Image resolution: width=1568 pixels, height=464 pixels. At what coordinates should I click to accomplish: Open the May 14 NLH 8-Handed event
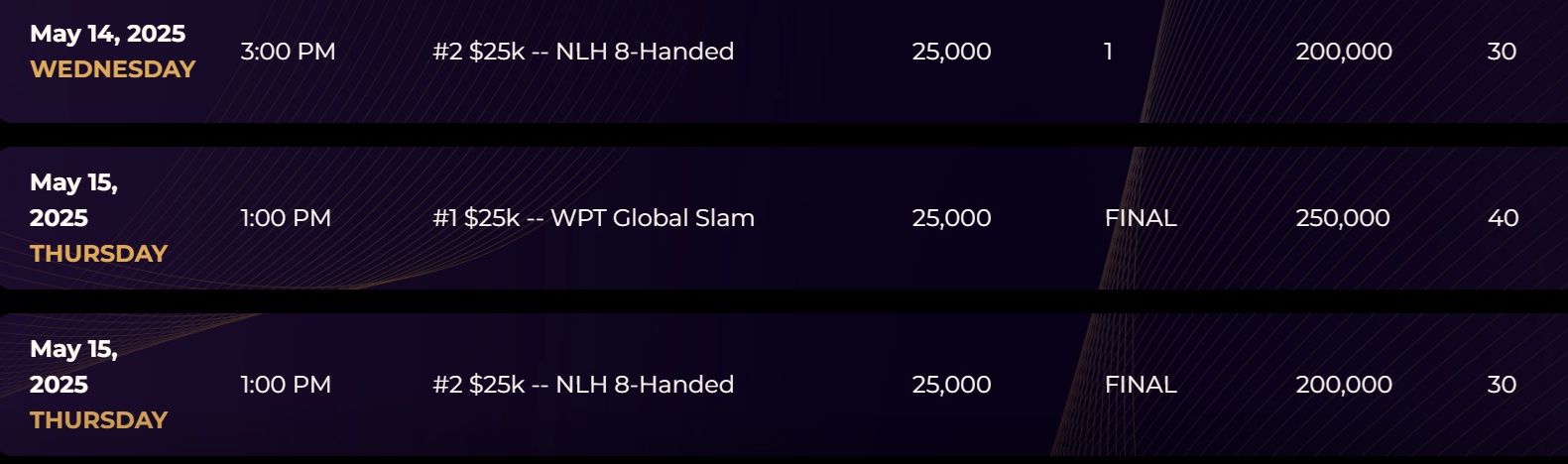[583, 52]
